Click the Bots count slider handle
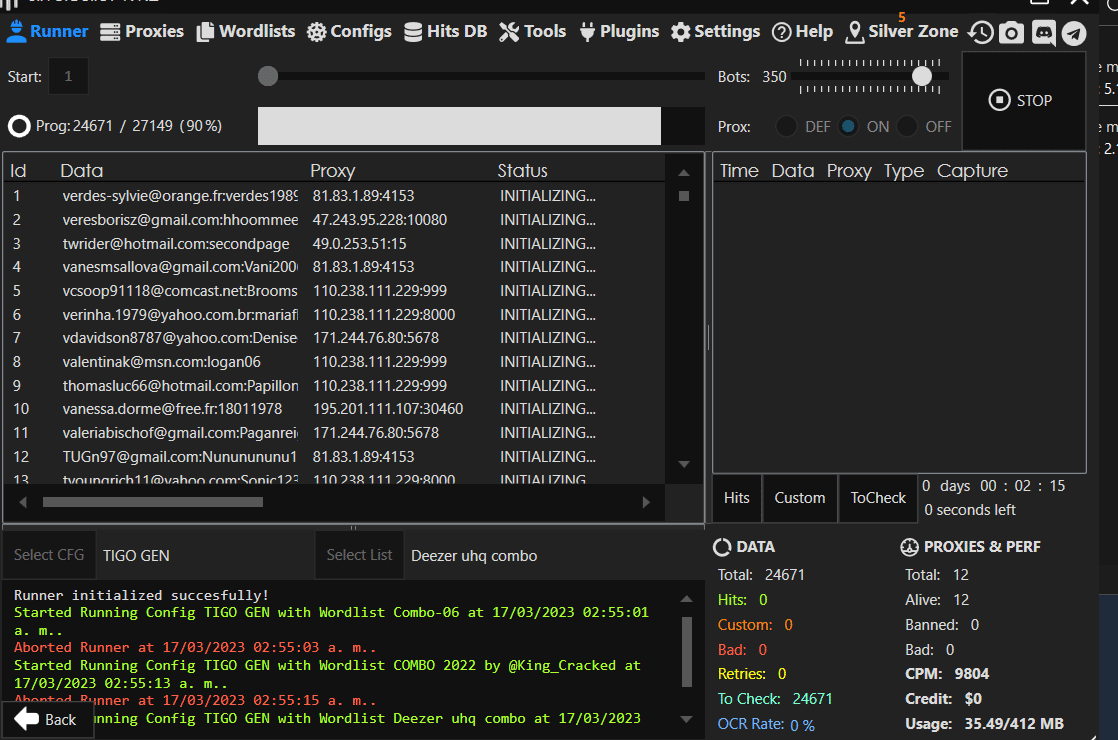This screenshot has width=1118, height=740. click(922, 76)
